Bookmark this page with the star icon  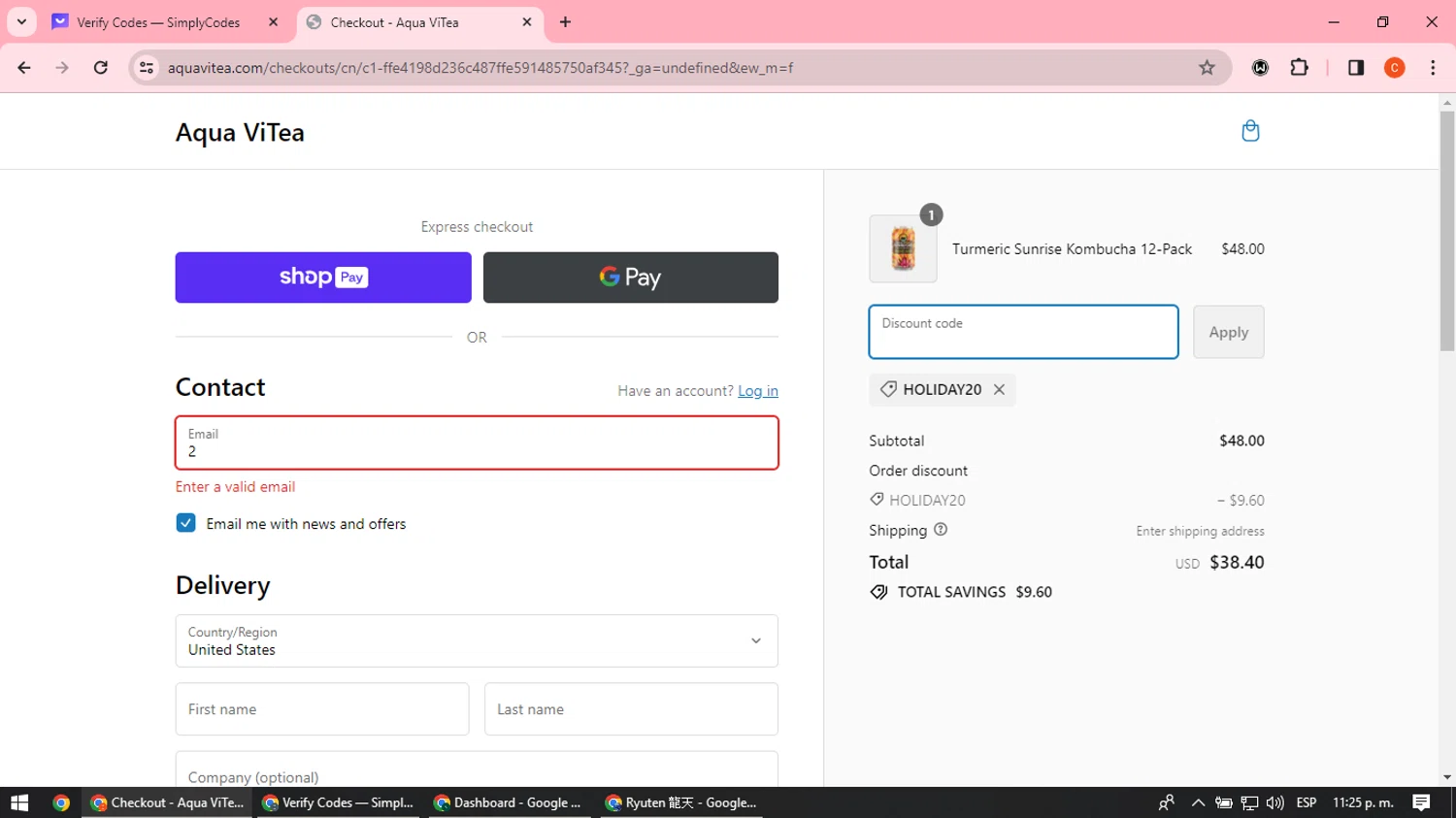click(x=1207, y=68)
